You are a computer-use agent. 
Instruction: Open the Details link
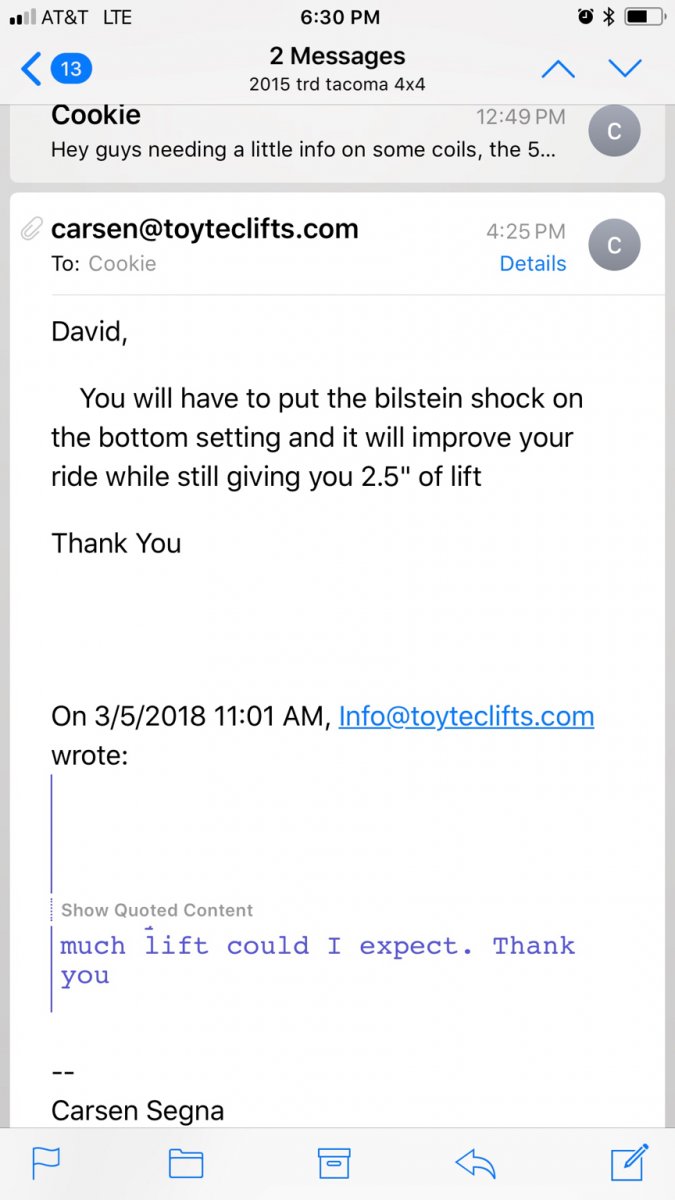(533, 264)
